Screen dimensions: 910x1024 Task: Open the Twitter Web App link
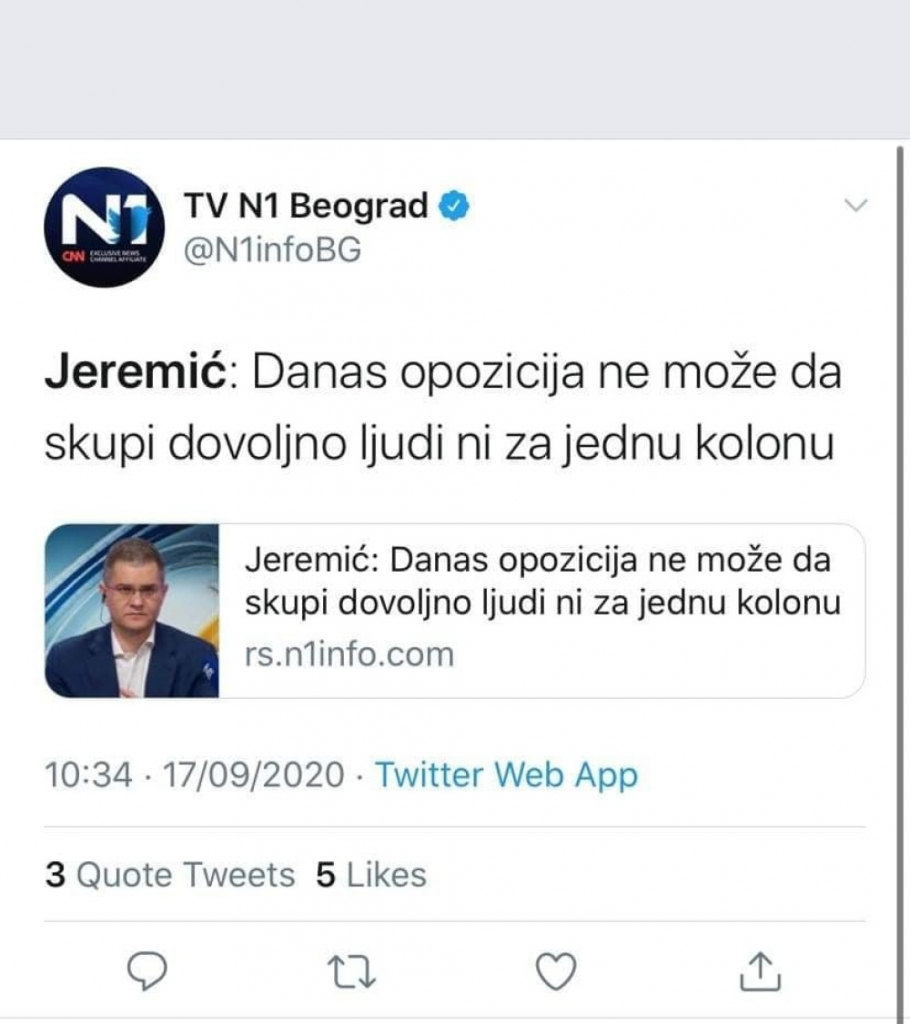505,774
